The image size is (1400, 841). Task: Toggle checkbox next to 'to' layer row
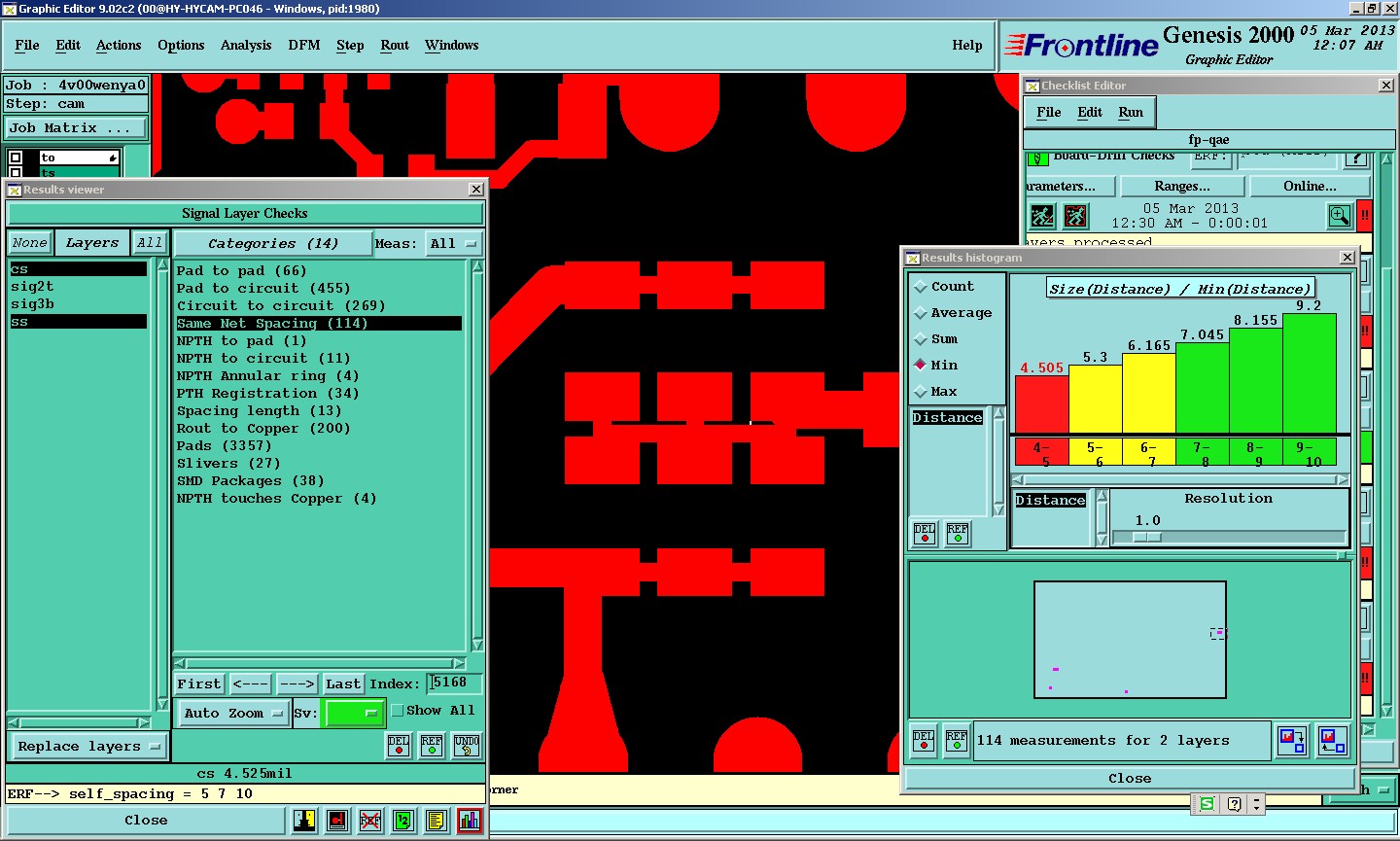pos(16,158)
